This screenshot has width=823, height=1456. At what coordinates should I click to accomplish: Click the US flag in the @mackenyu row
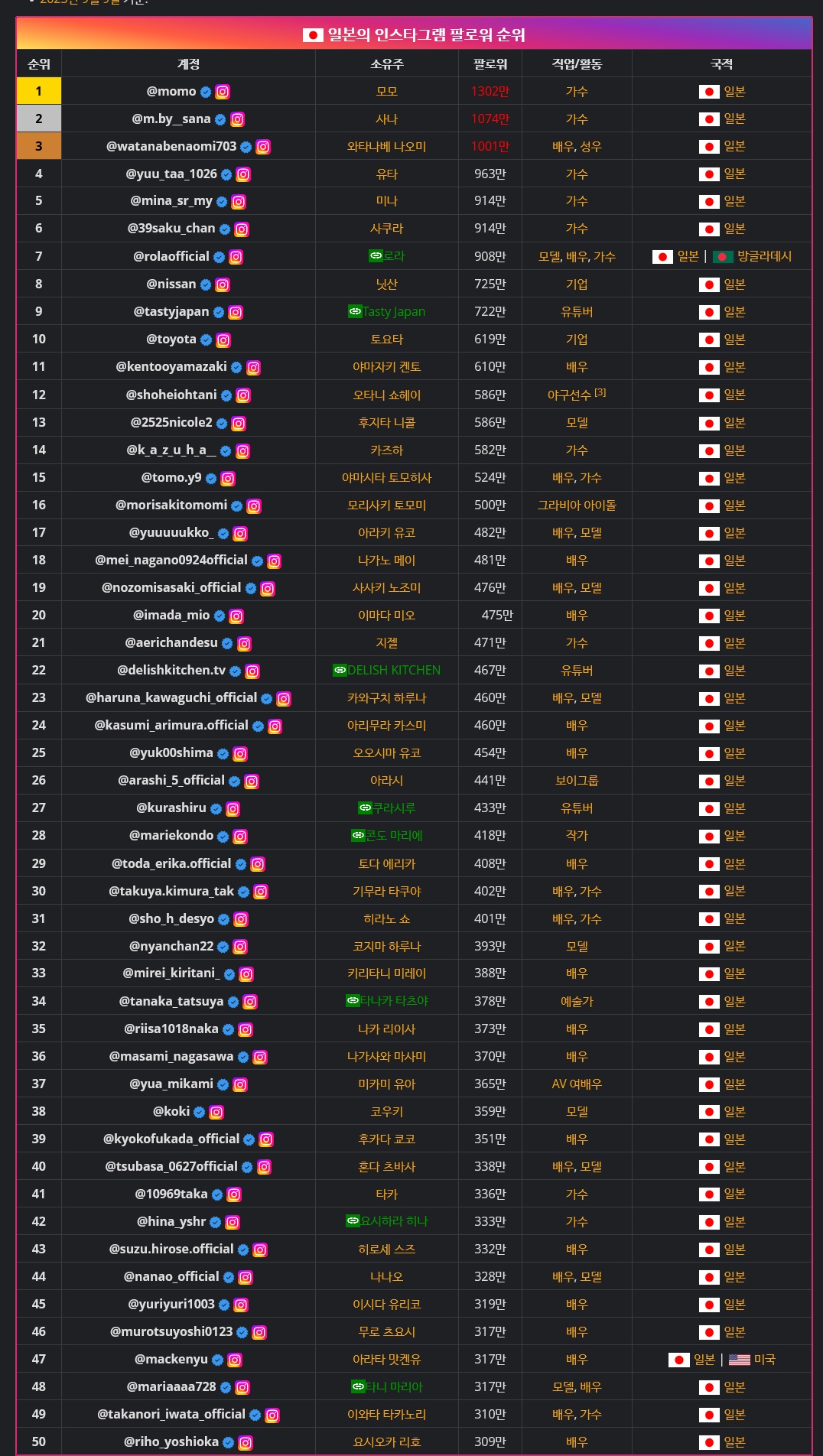click(739, 1360)
